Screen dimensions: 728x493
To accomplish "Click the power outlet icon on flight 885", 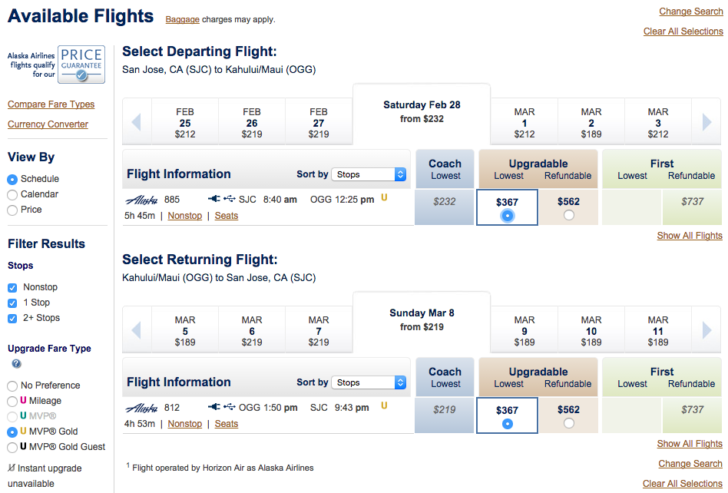I will [214, 199].
